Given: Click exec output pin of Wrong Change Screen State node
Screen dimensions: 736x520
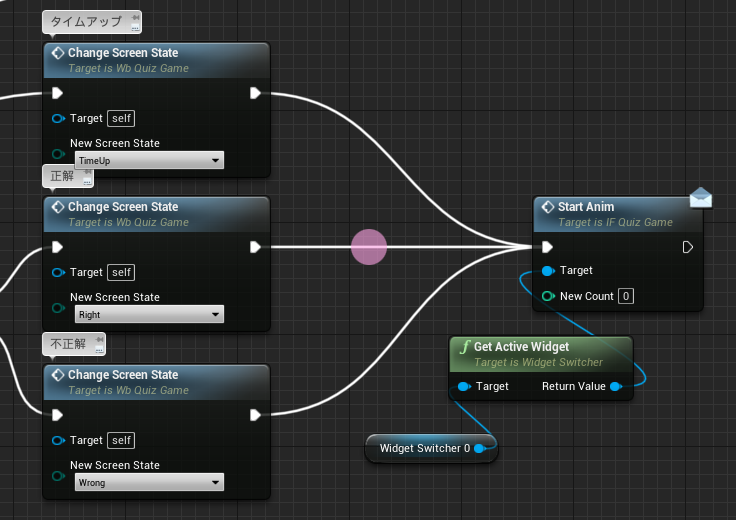Looking at the screenshot, I should coord(255,415).
